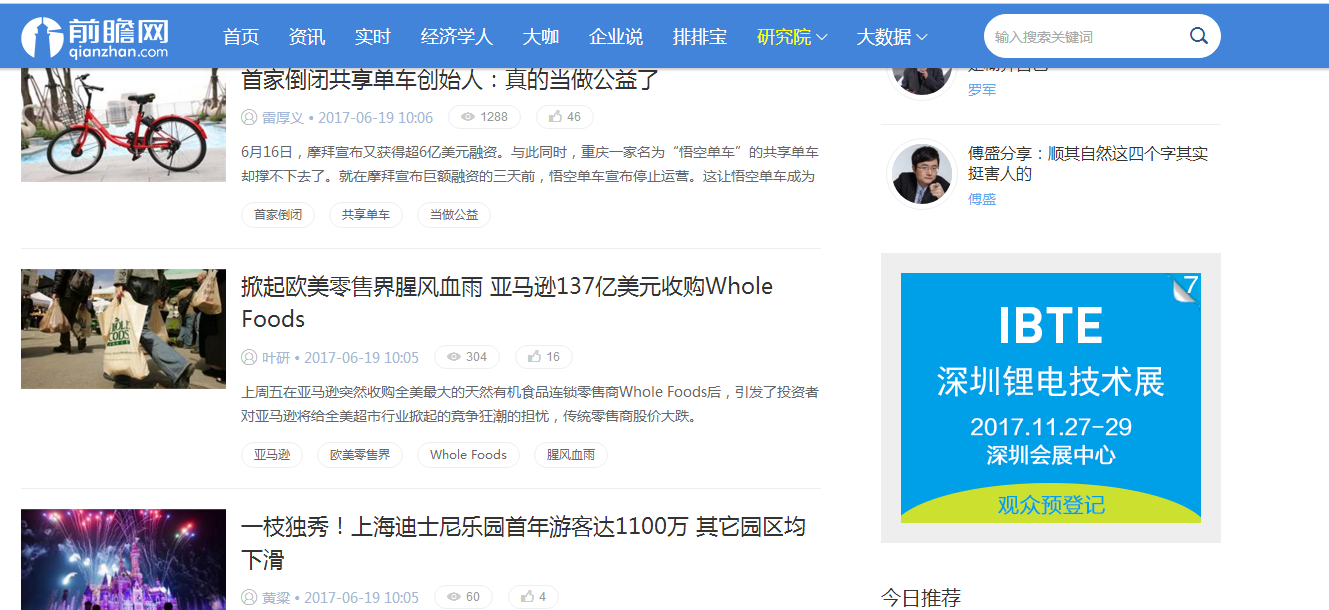Expand the 大数据 dropdown menu
1329x610 pixels.
(x=891, y=37)
